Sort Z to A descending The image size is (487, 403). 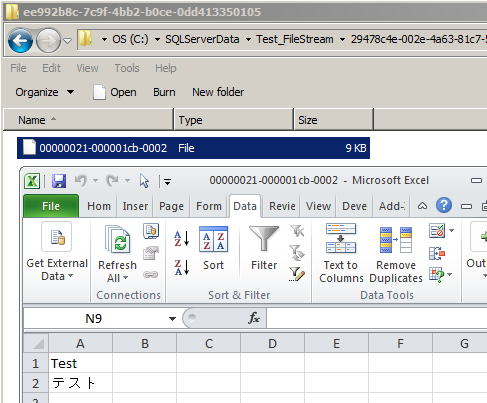[x=182, y=267]
